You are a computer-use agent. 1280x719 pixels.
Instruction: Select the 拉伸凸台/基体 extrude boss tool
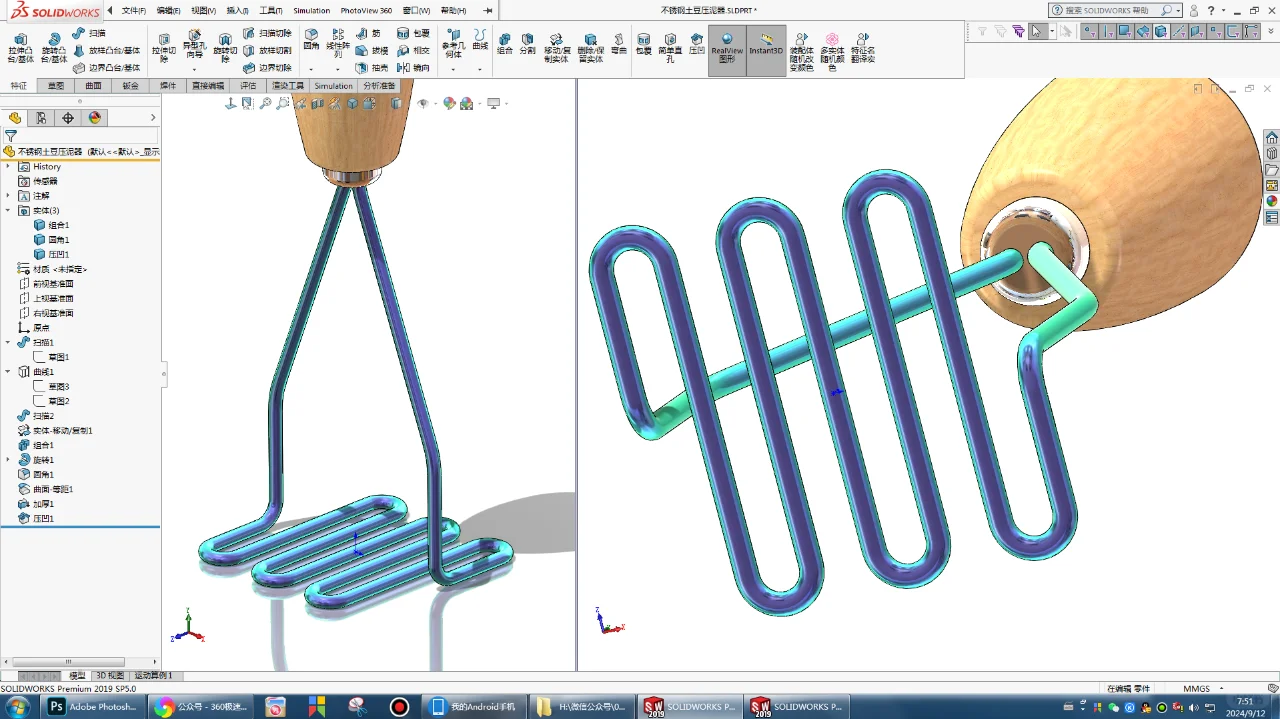coord(20,47)
